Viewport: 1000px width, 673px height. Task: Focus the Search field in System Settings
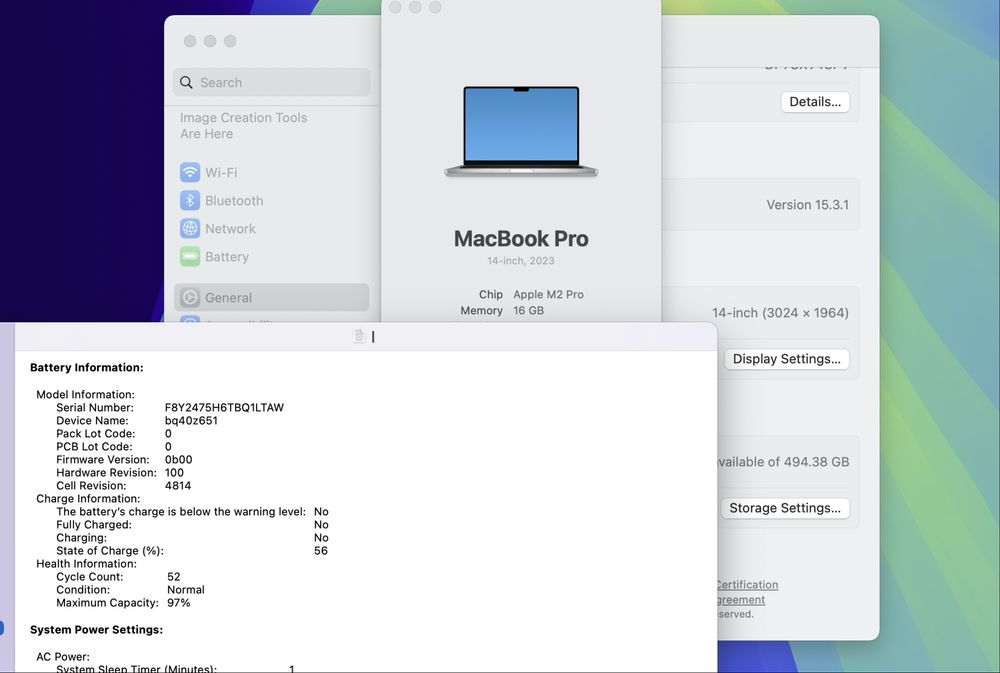pyautogui.click(x=272, y=82)
